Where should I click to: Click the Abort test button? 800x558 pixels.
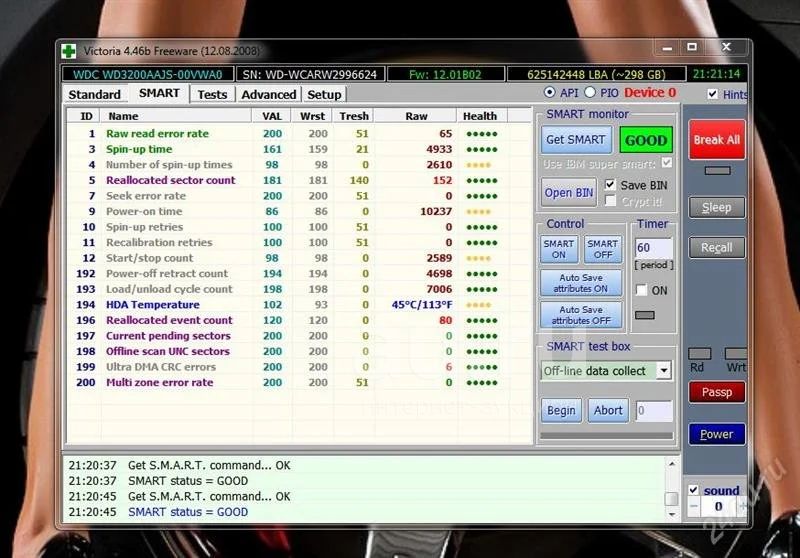(608, 410)
